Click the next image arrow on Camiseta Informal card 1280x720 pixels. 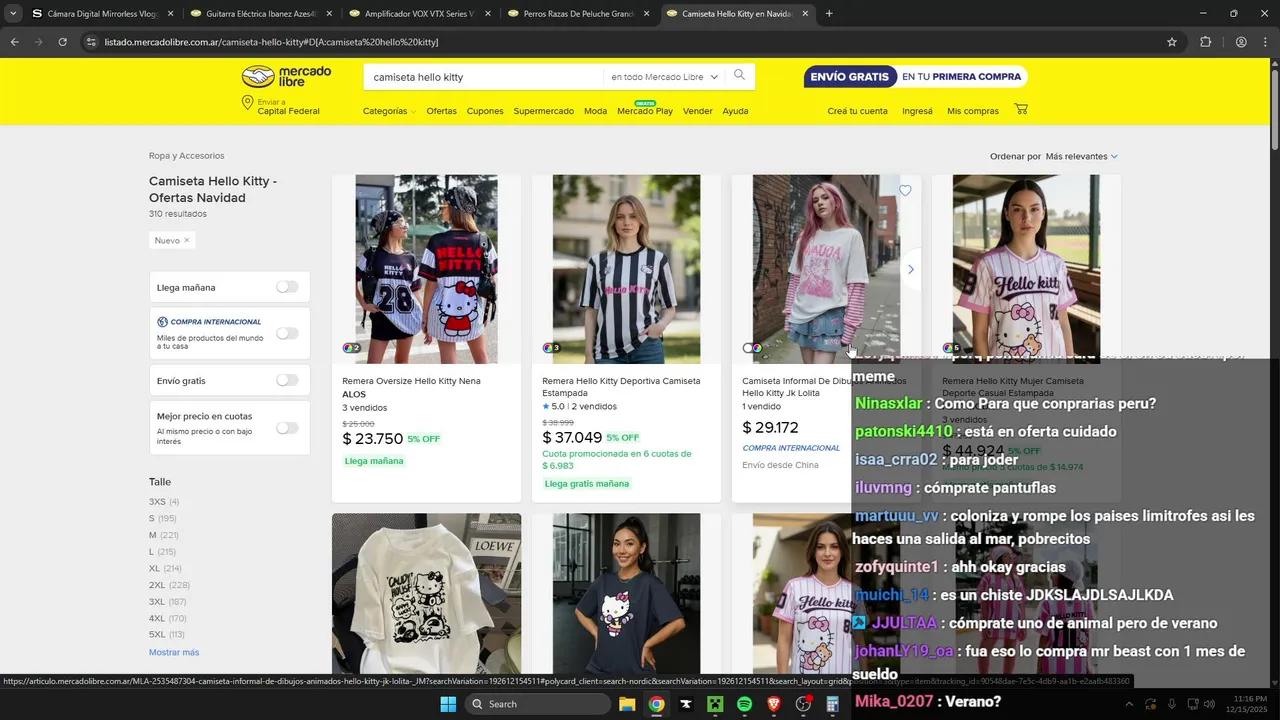(x=910, y=269)
